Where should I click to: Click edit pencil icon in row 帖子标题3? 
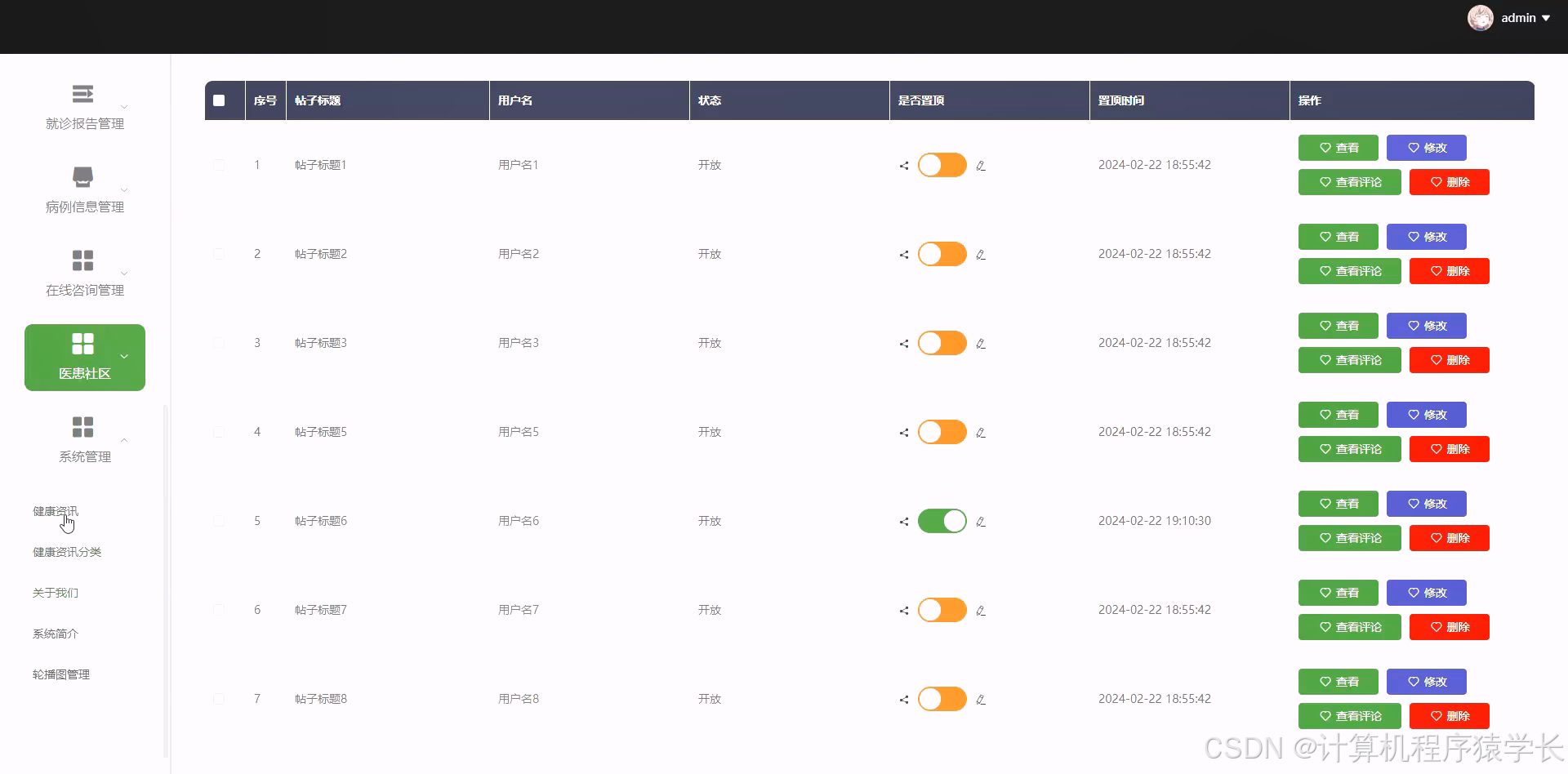pyautogui.click(x=981, y=344)
